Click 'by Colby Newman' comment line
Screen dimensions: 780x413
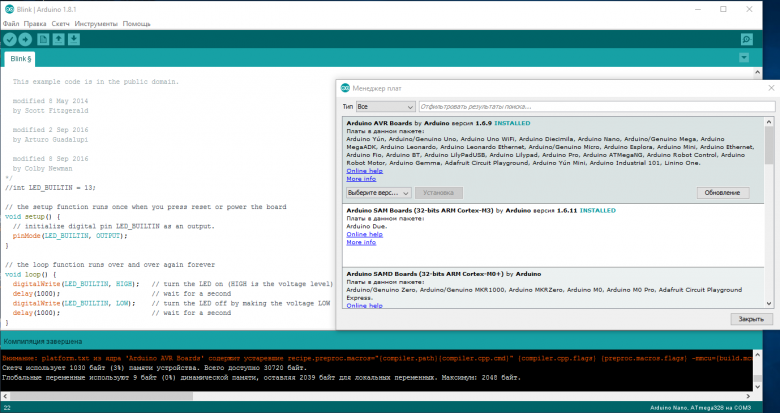coord(43,168)
